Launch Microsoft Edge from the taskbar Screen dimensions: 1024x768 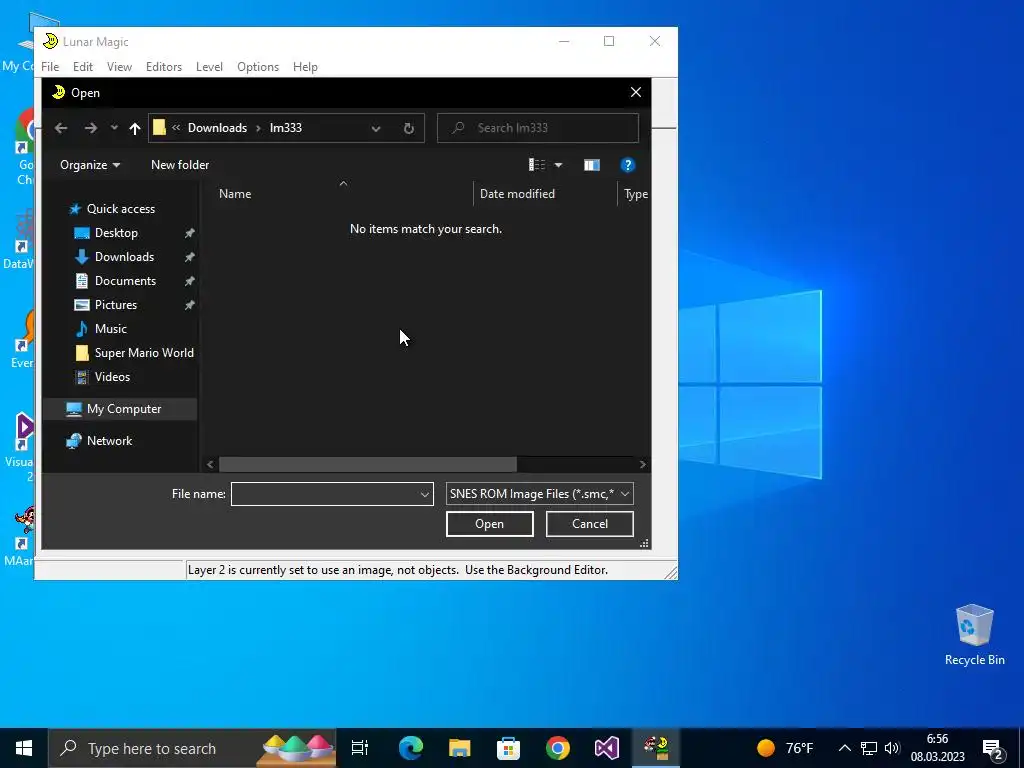411,748
